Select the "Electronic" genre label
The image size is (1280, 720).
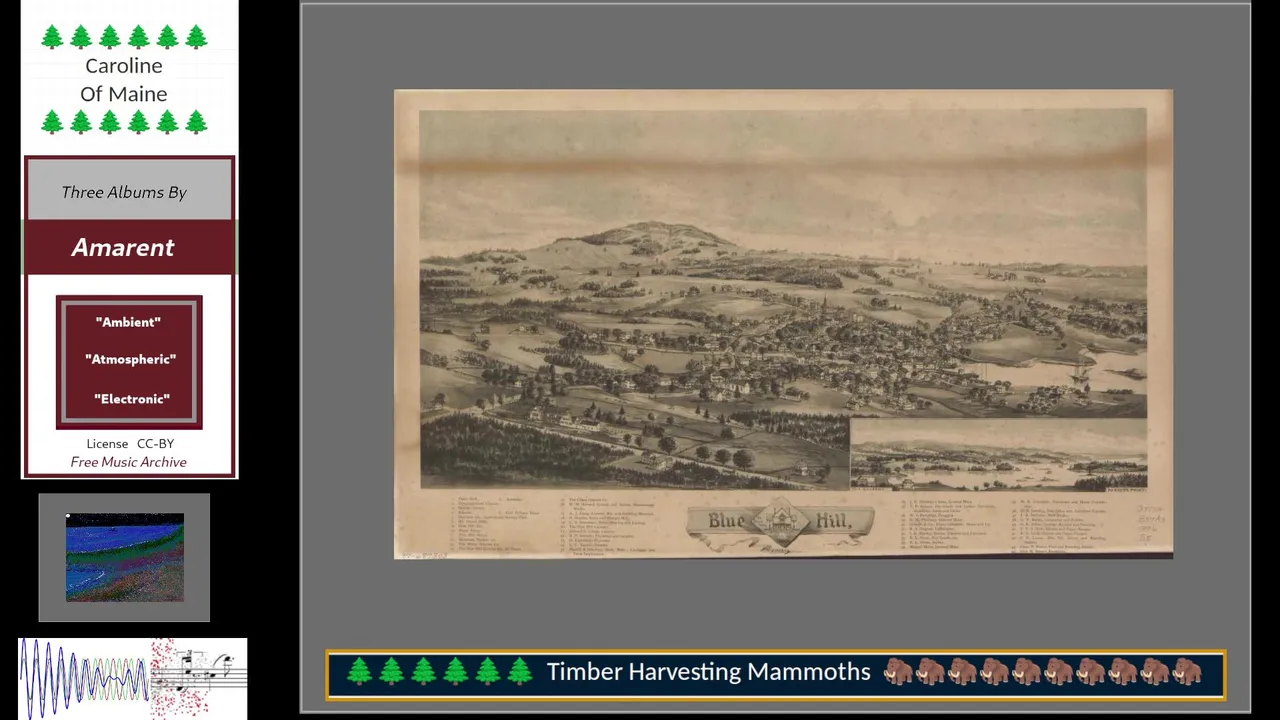click(x=131, y=399)
